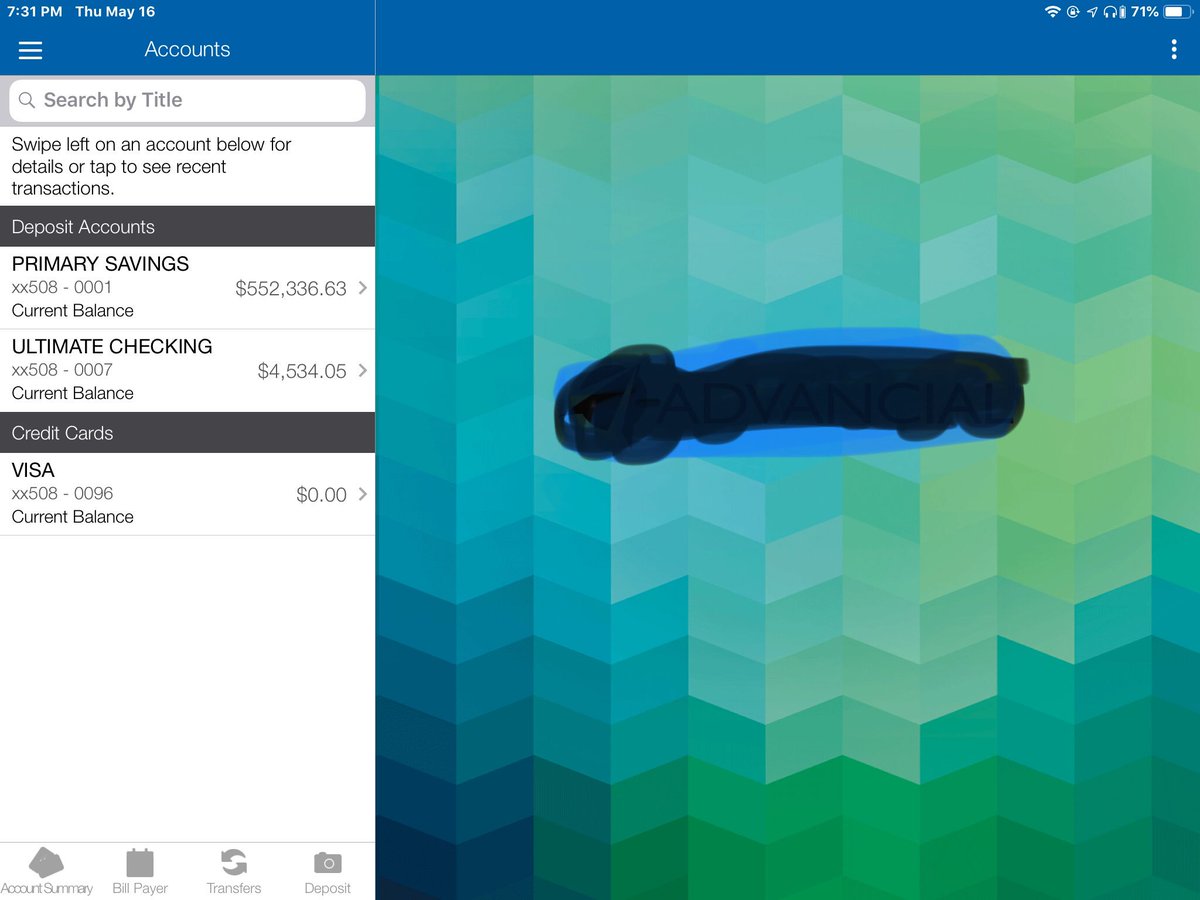
Task: Tap account number xx508 - 0096
Action: coord(62,493)
